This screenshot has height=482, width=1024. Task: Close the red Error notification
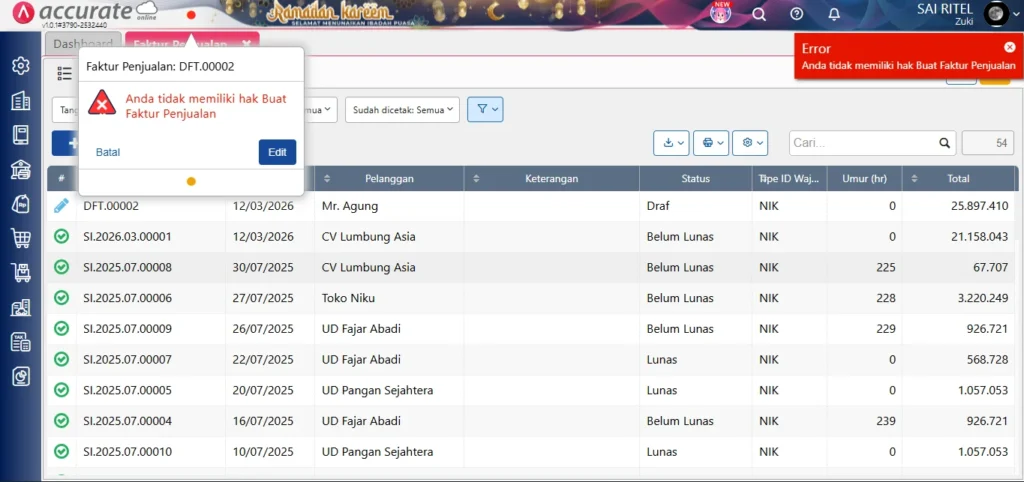point(1010,47)
